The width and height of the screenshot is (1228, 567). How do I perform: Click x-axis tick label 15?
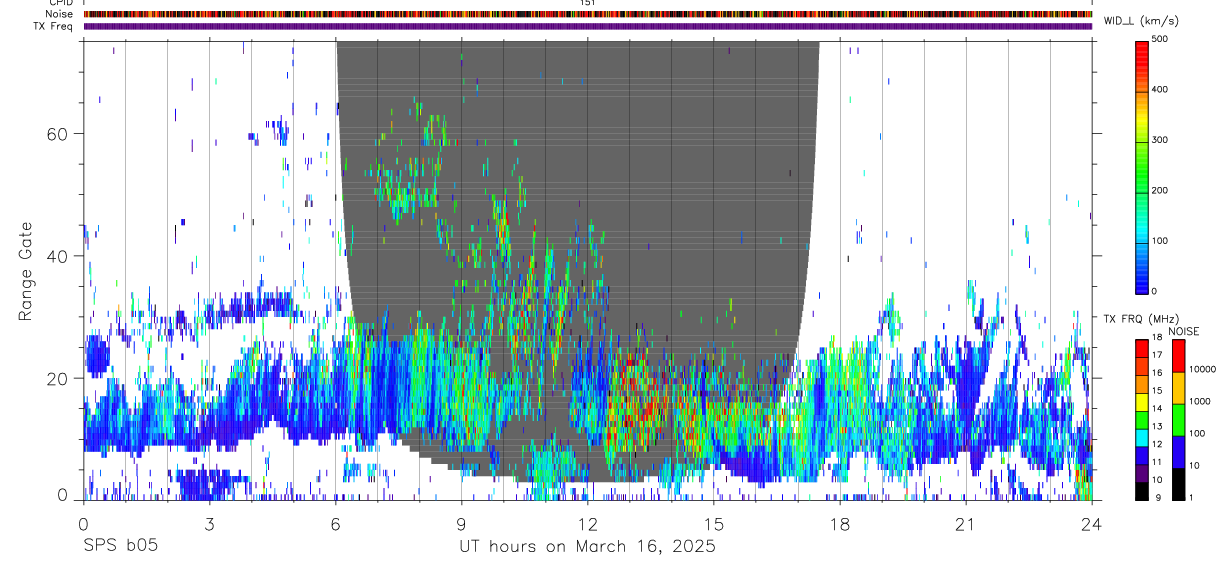coord(714,523)
